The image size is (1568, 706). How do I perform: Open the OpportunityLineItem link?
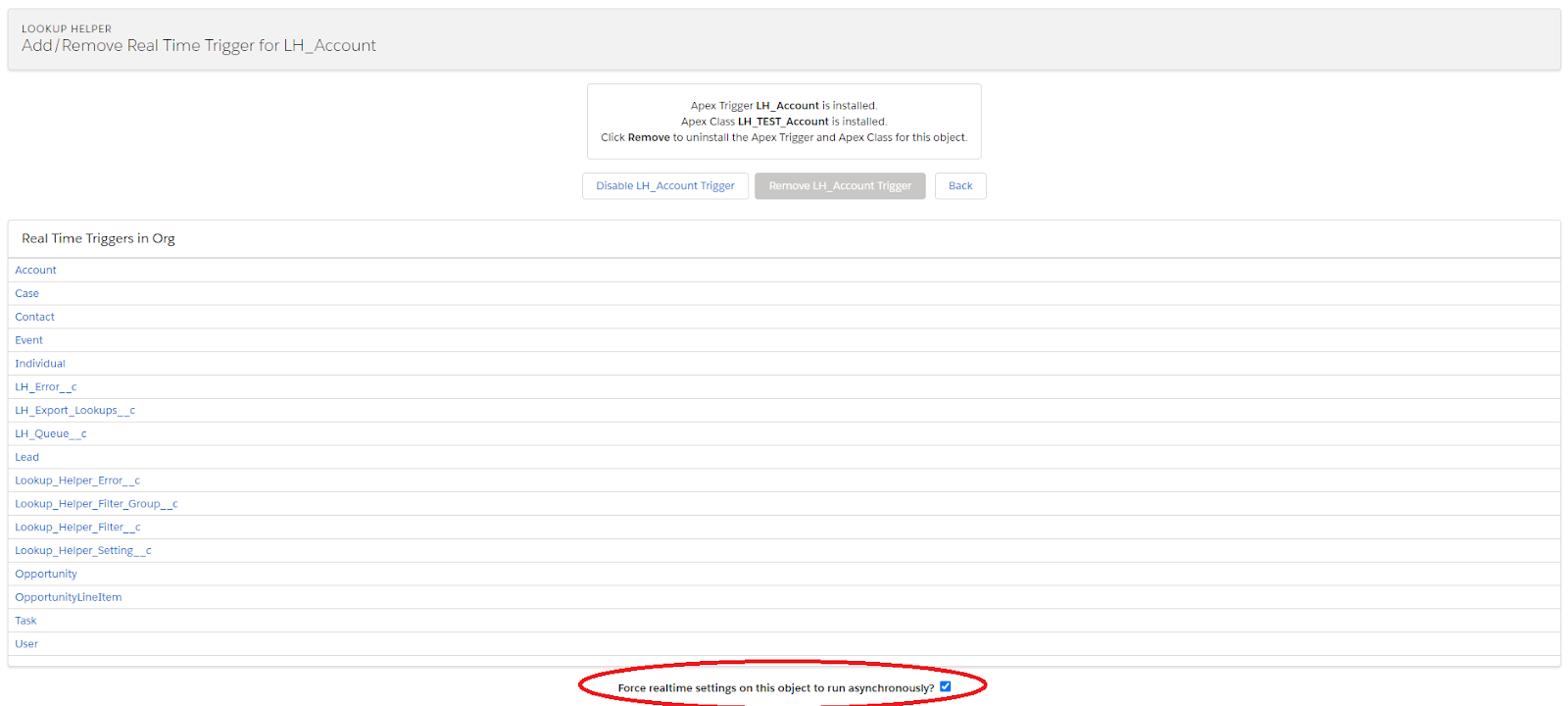click(69, 598)
